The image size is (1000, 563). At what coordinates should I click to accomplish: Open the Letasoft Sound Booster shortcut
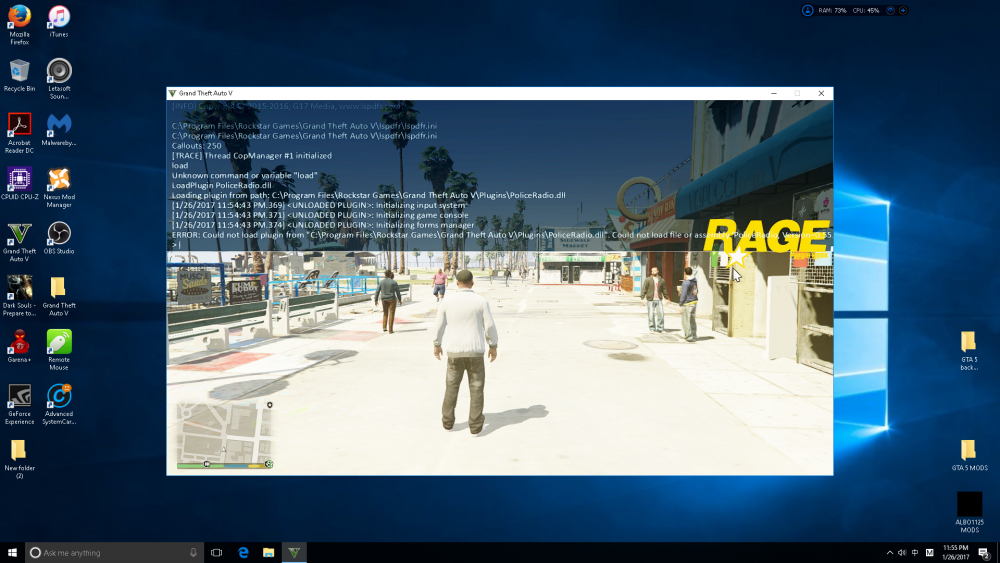coord(59,79)
